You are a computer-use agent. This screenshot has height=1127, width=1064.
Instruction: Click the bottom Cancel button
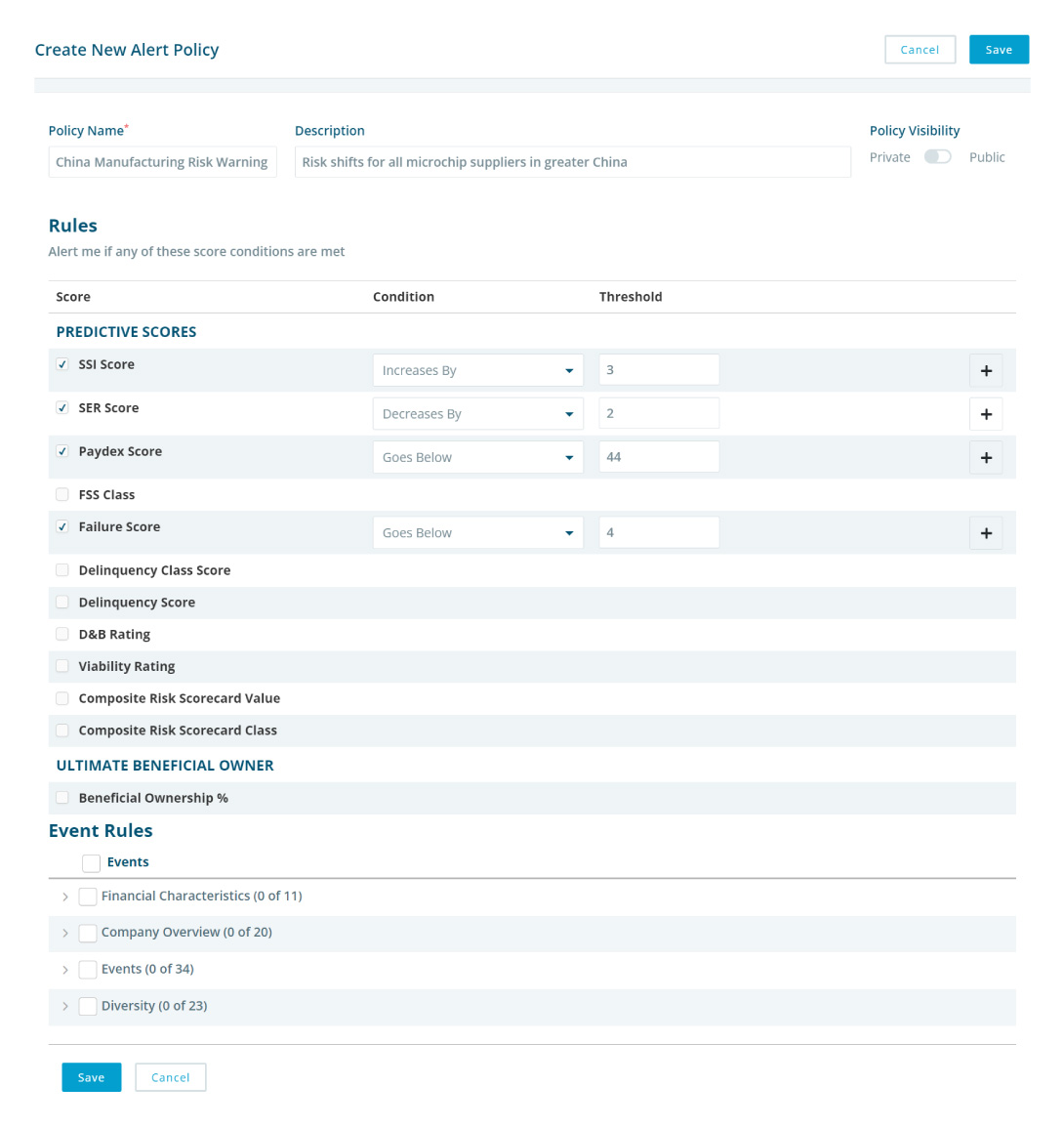pos(170,1077)
